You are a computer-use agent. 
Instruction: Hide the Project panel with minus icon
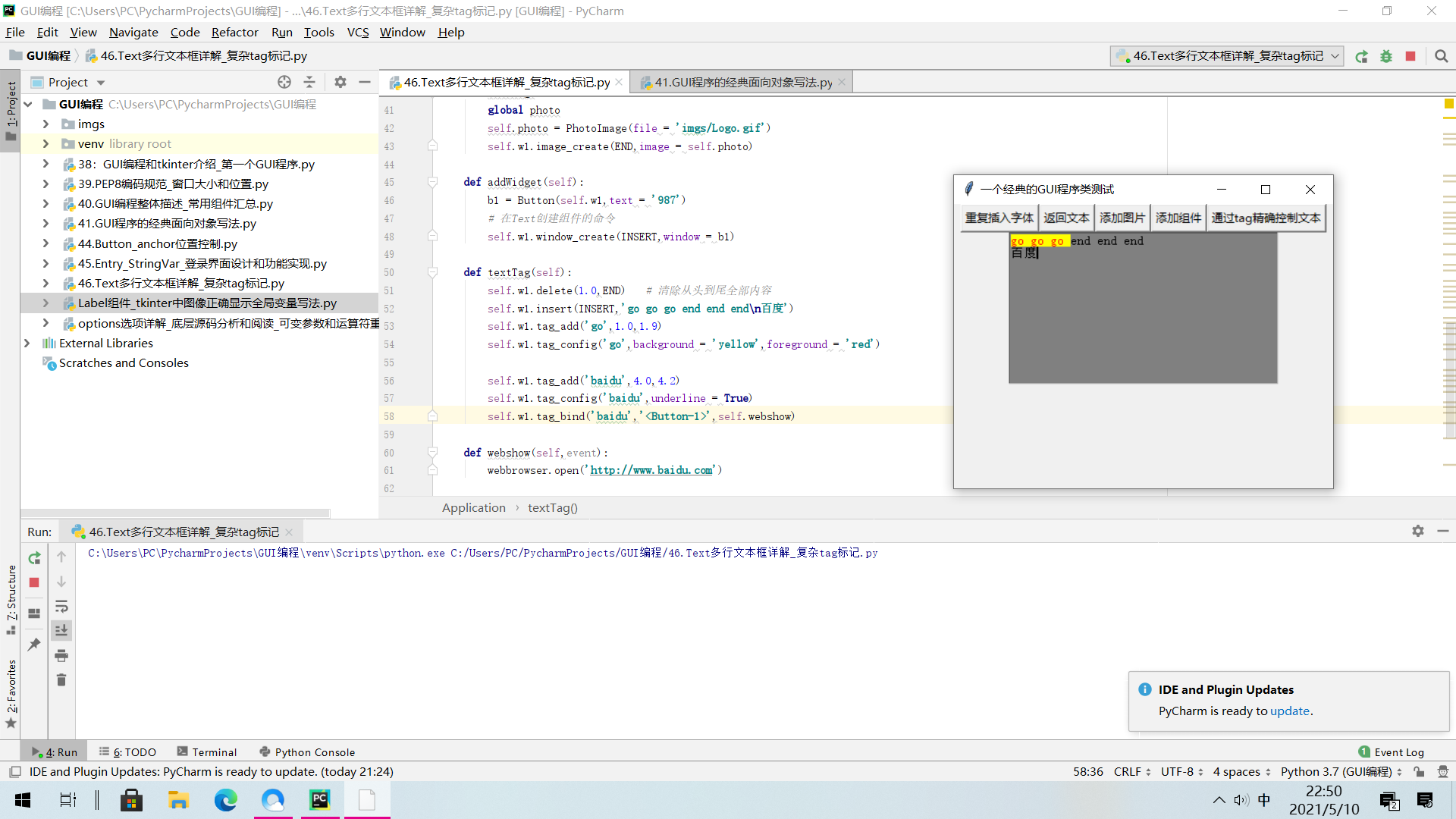[x=365, y=82]
